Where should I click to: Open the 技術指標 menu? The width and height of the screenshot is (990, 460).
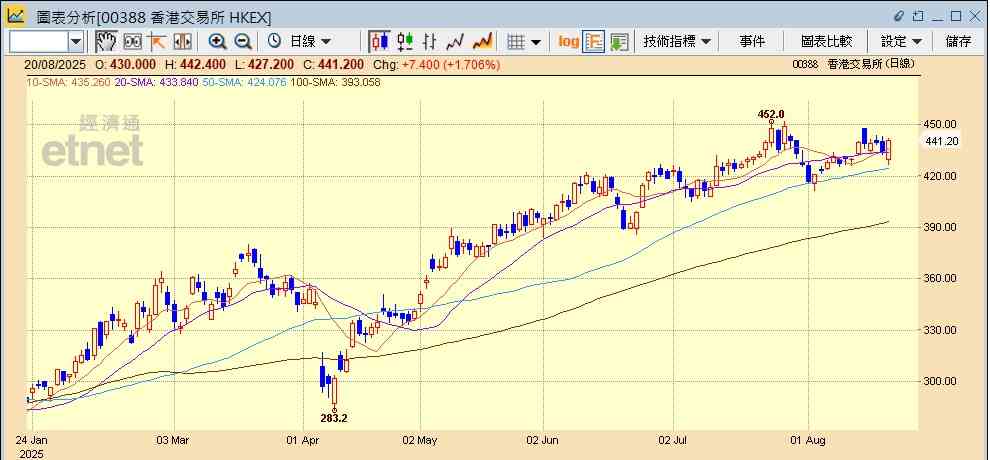tap(677, 42)
